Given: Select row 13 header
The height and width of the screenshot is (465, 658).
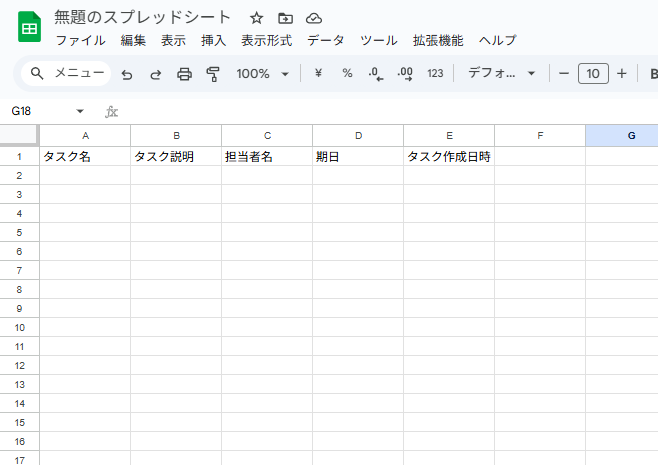Looking at the screenshot, I should (x=19, y=384).
